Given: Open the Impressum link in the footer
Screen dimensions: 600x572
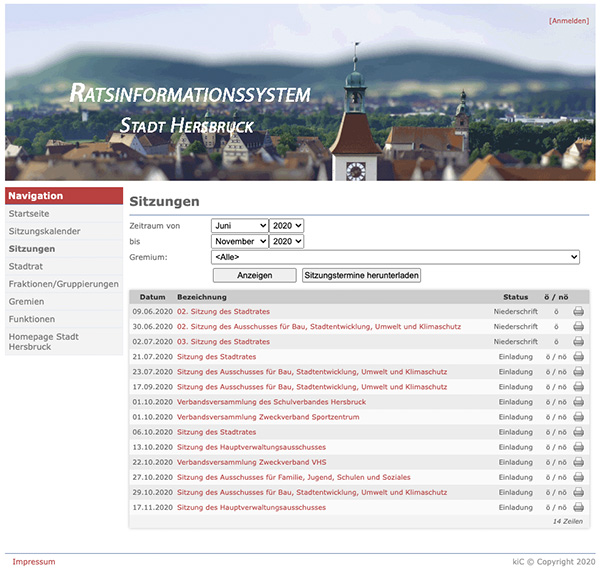Looking at the screenshot, I should pos(34,562).
